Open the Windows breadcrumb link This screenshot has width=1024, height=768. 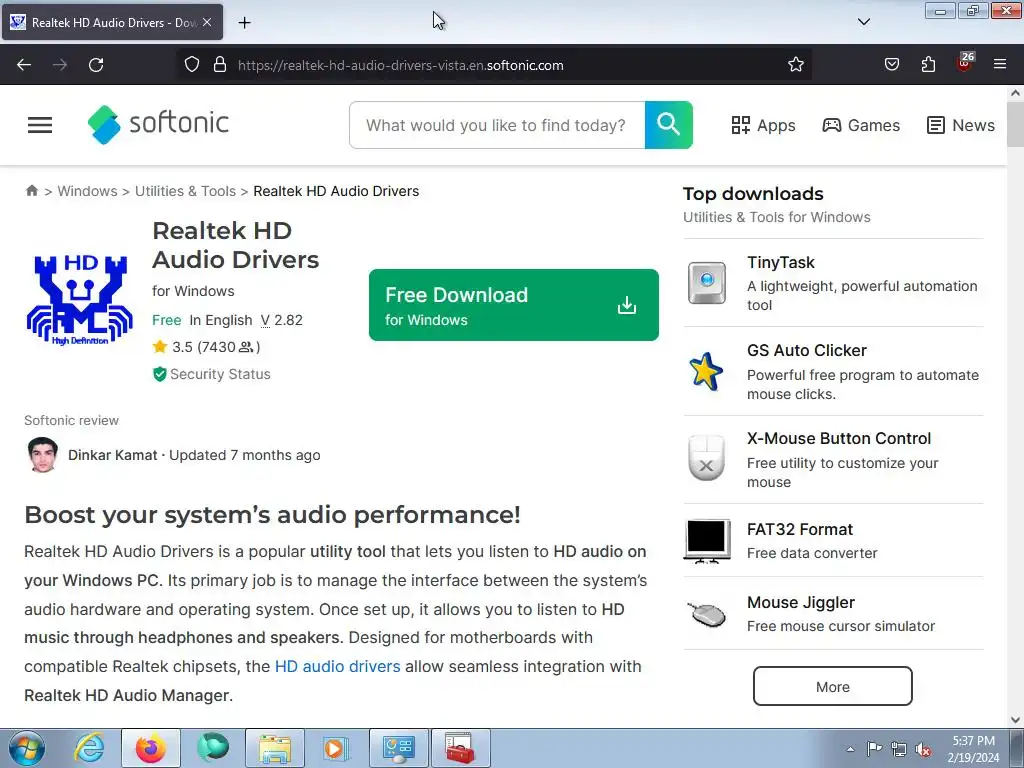pos(88,191)
